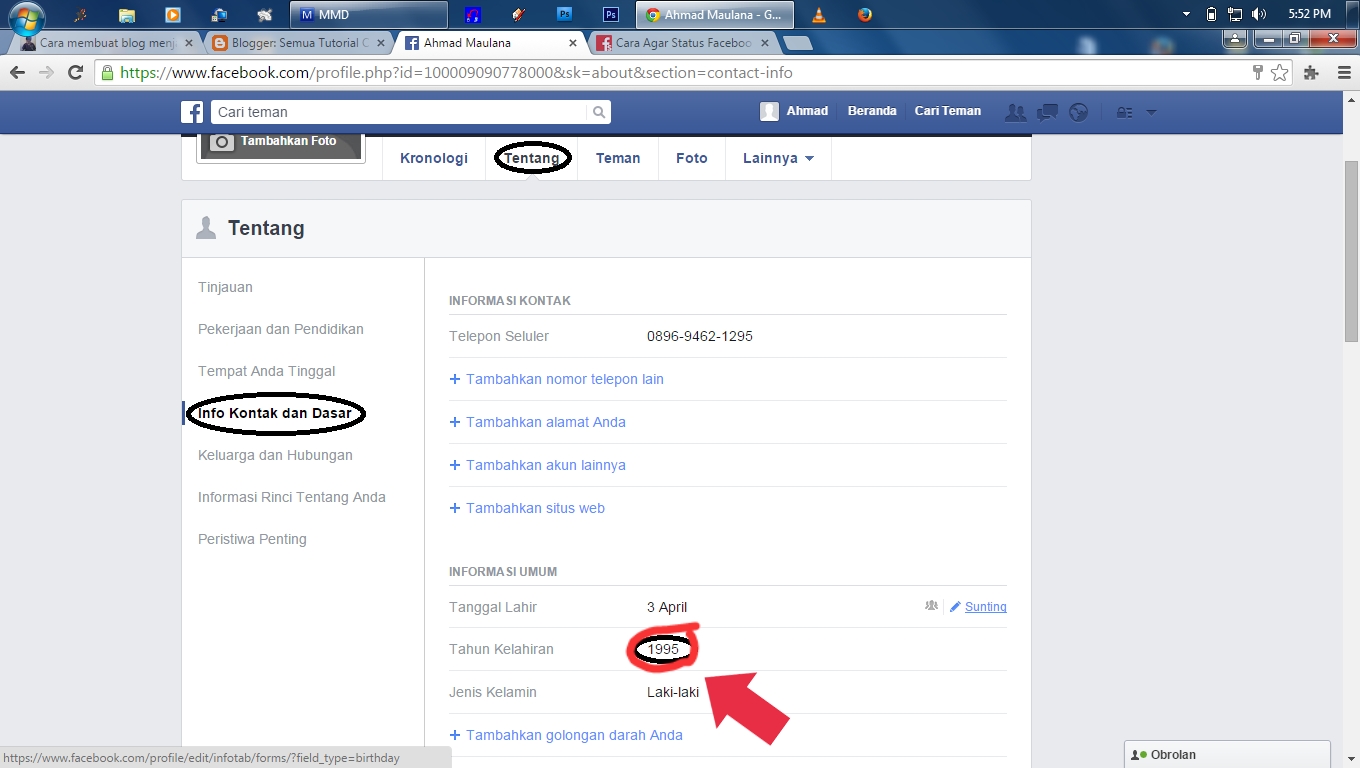Bookmark the page with the star icon
1360x768 pixels.
[1279, 73]
